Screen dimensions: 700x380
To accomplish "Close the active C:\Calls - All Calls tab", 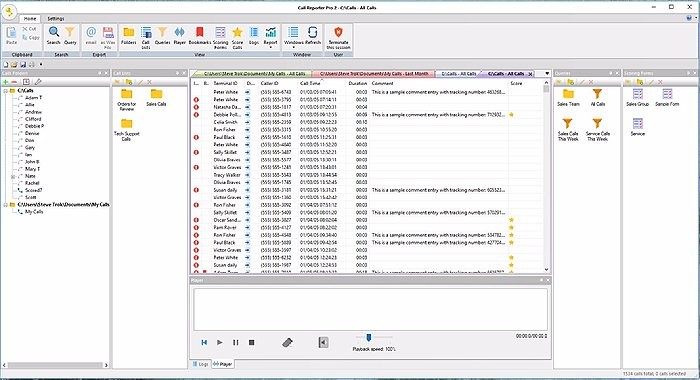I will pyautogui.click(x=530, y=74).
